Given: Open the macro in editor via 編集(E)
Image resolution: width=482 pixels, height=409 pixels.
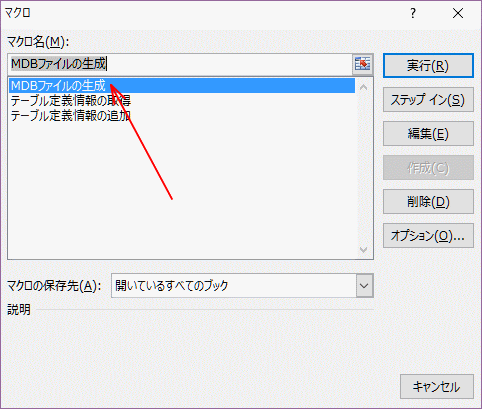Looking at the screenshot, I should 428,134.
